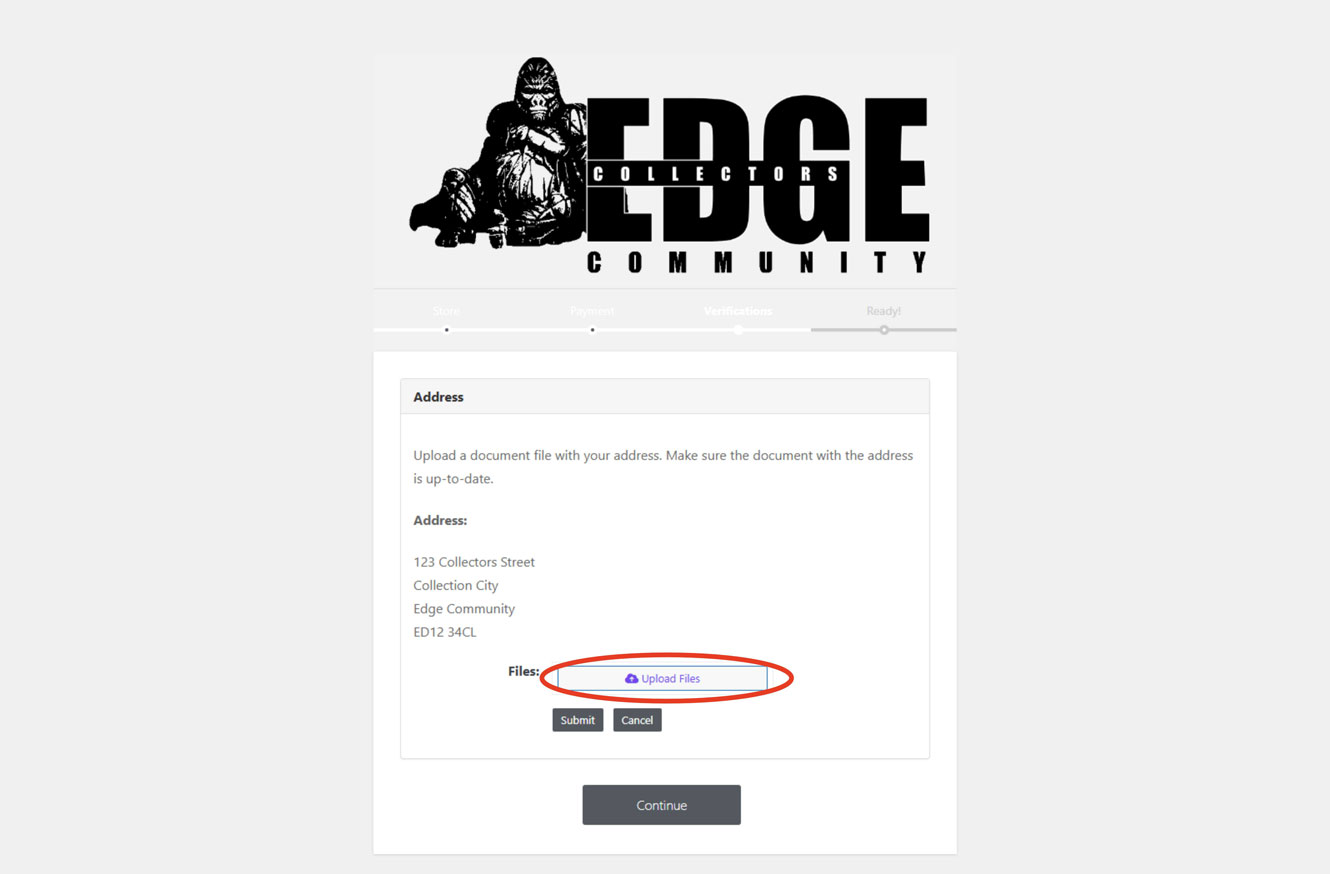The height and width of the screenshot is (874, 1330).
Task: Select the Verifications step circle
Action: [738, 330]
